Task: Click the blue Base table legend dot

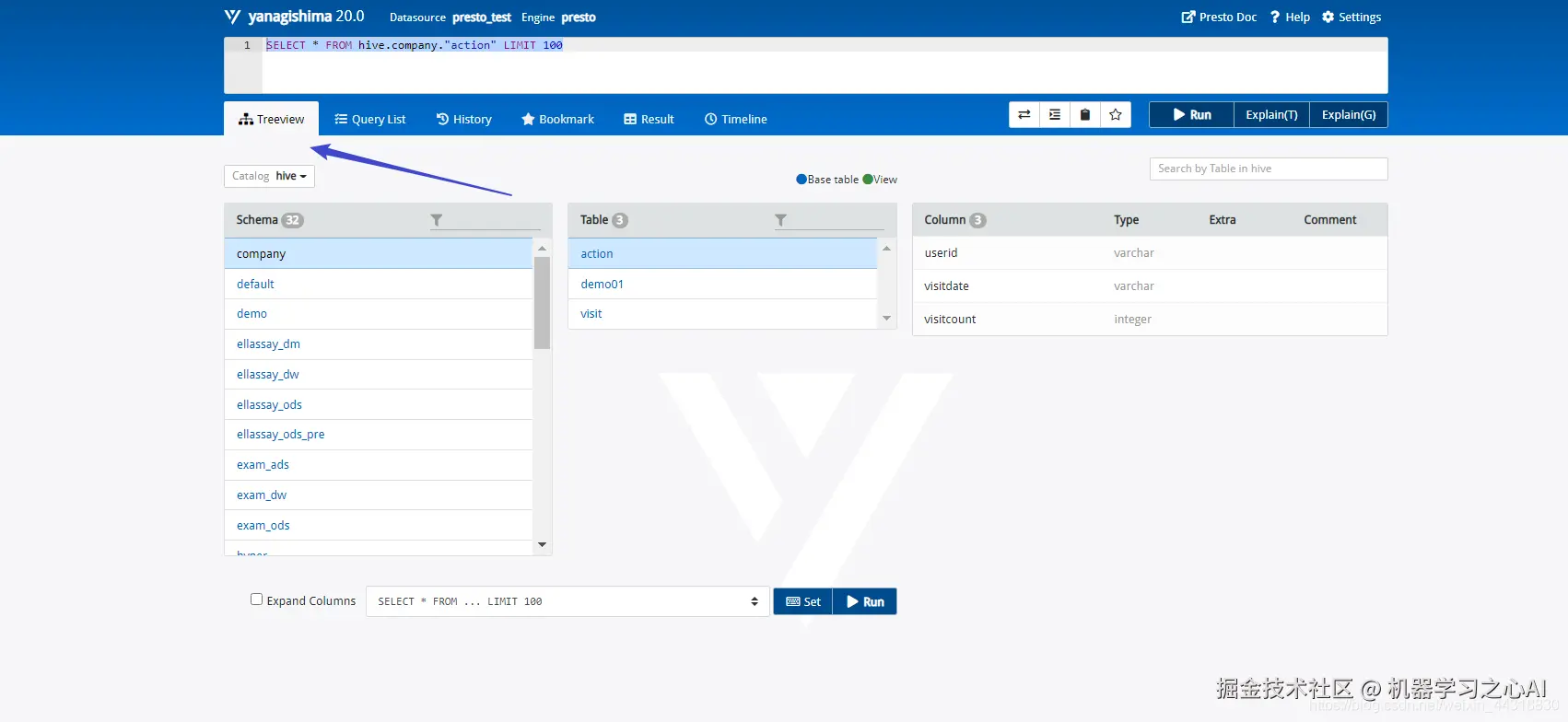Action: pos(802,180)
